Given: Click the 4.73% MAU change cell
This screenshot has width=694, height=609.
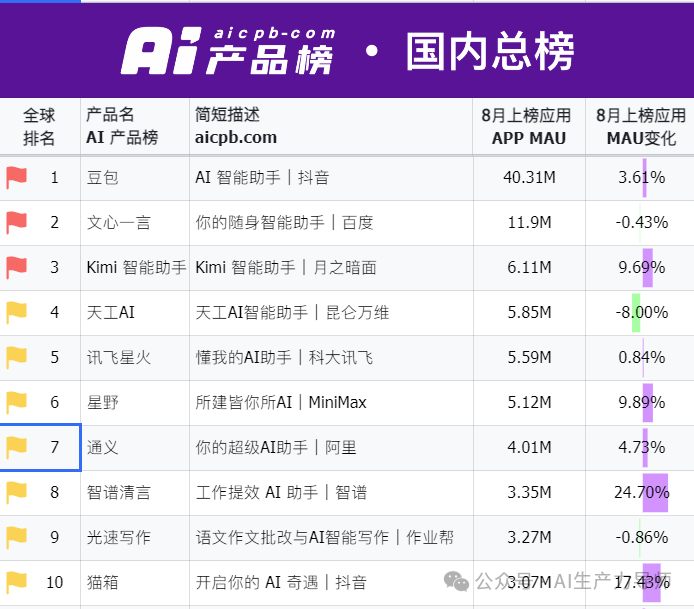Looking at the screenshot, I should (640, 447).
